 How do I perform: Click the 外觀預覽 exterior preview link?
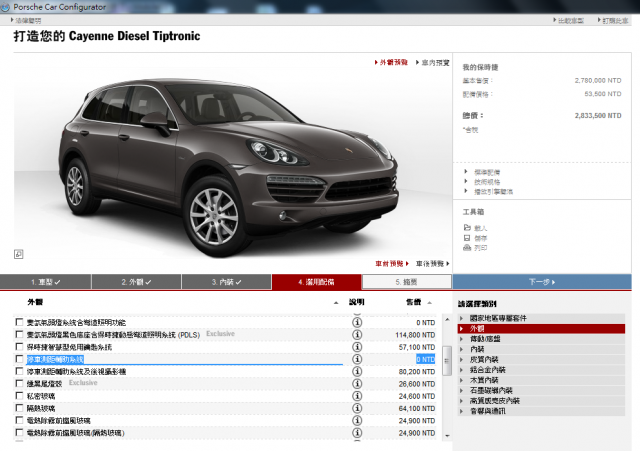(391, 62)
